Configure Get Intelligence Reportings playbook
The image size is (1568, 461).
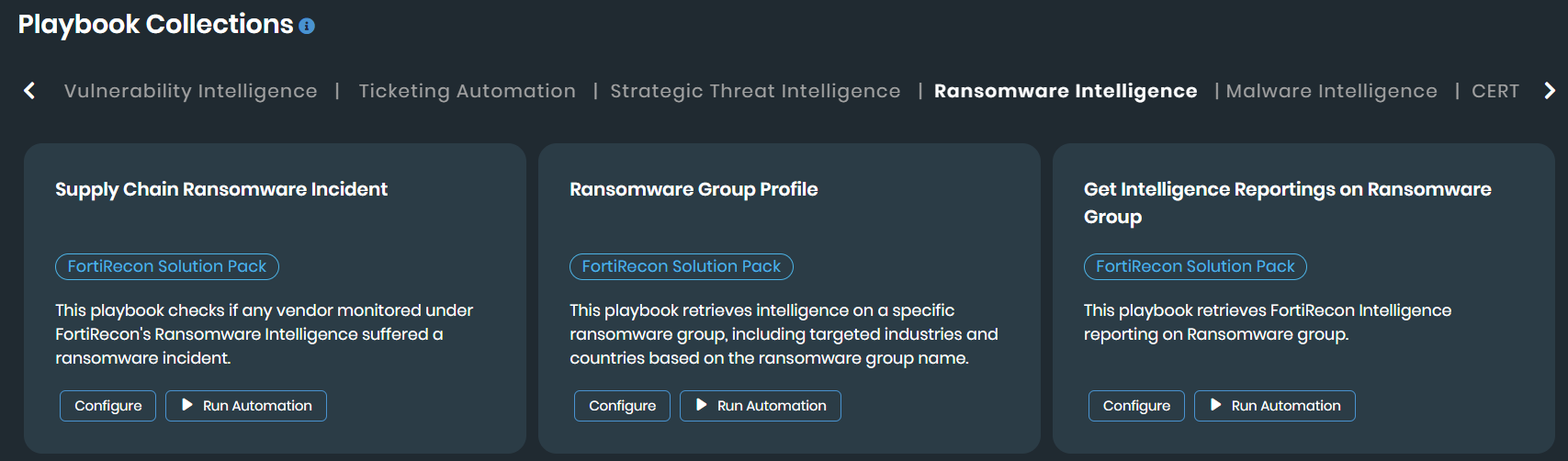point(1136,406)
